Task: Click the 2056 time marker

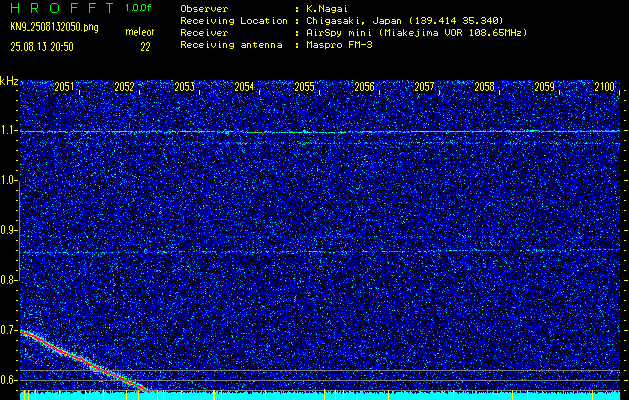Action: point(364,87)
